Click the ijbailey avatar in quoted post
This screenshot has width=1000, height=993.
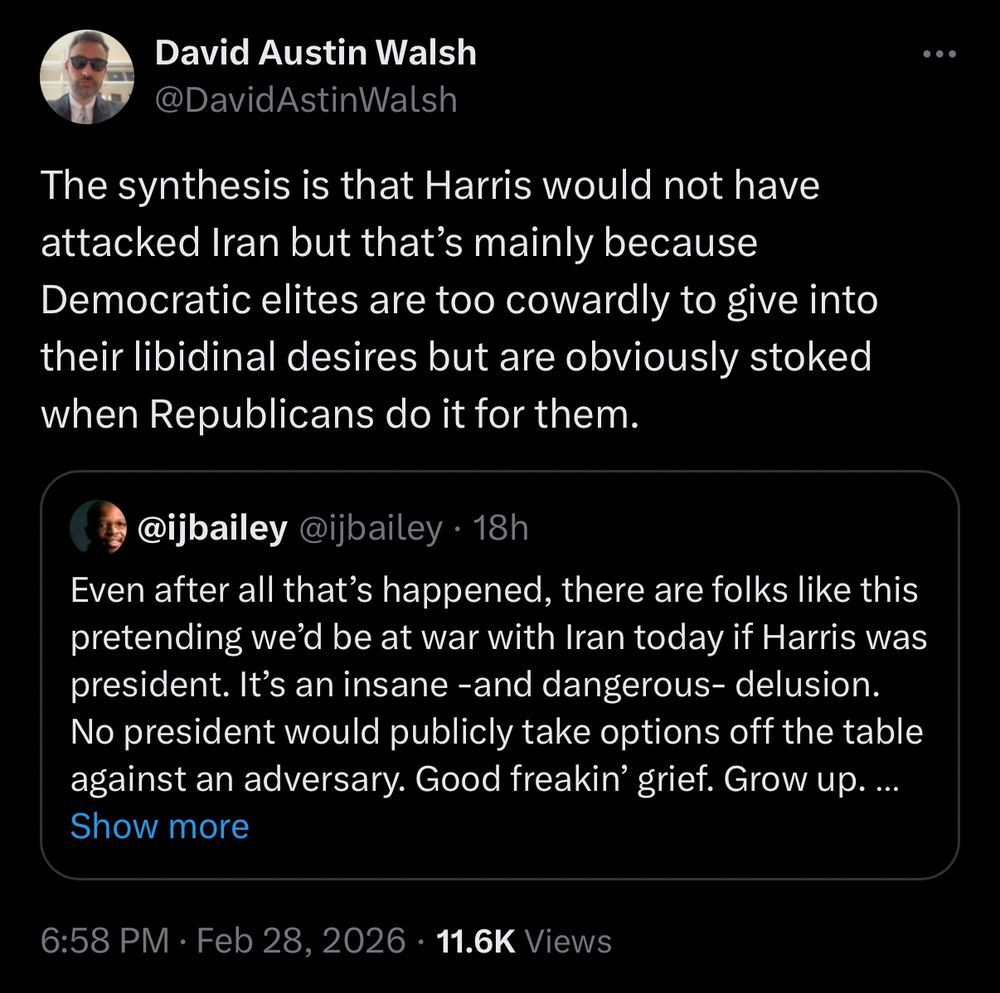[95, 530]
